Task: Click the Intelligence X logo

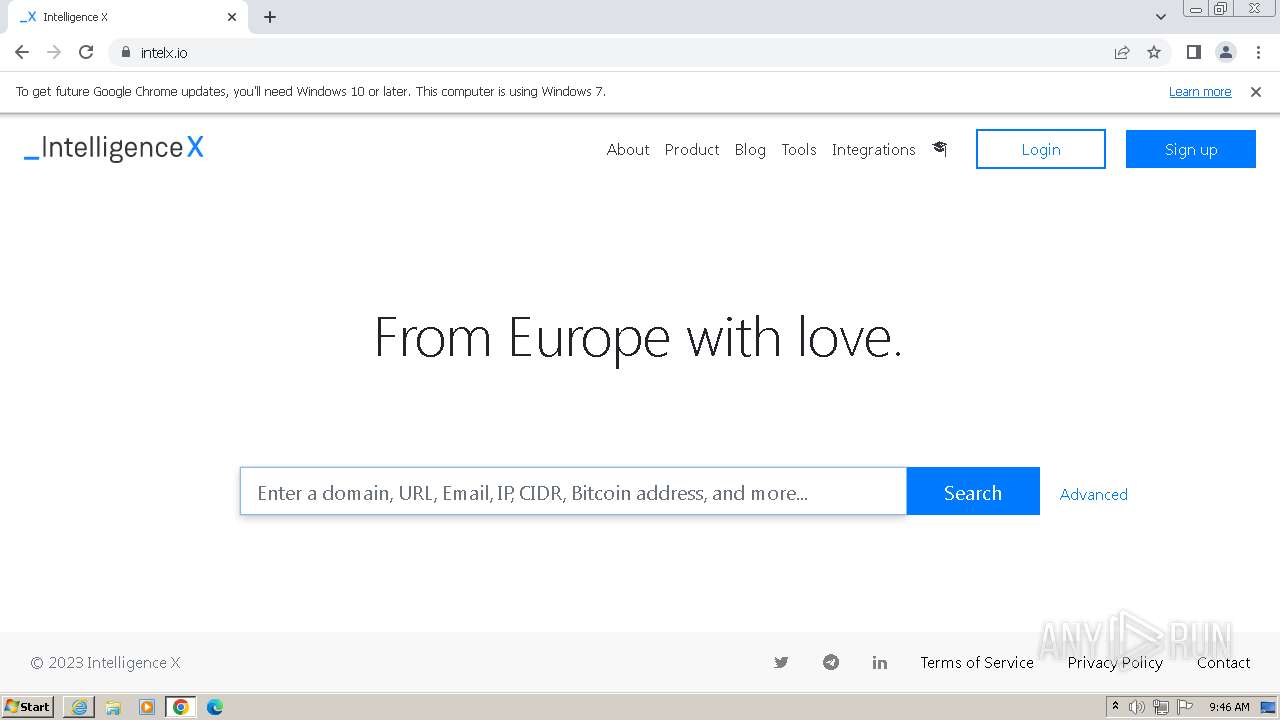Action: point(114,148)
